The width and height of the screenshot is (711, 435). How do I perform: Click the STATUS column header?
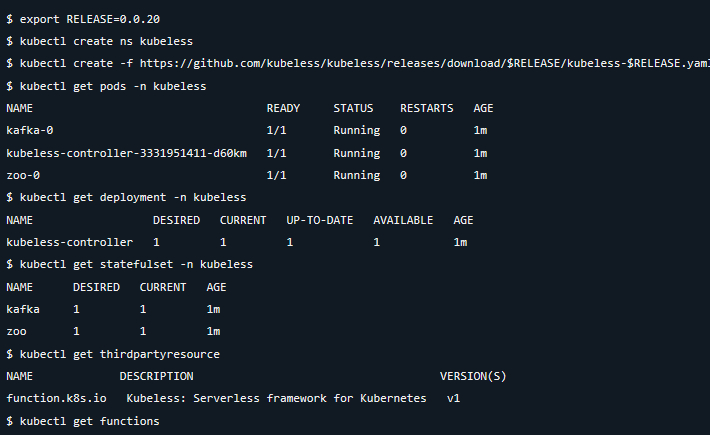[x=353, y=108]
